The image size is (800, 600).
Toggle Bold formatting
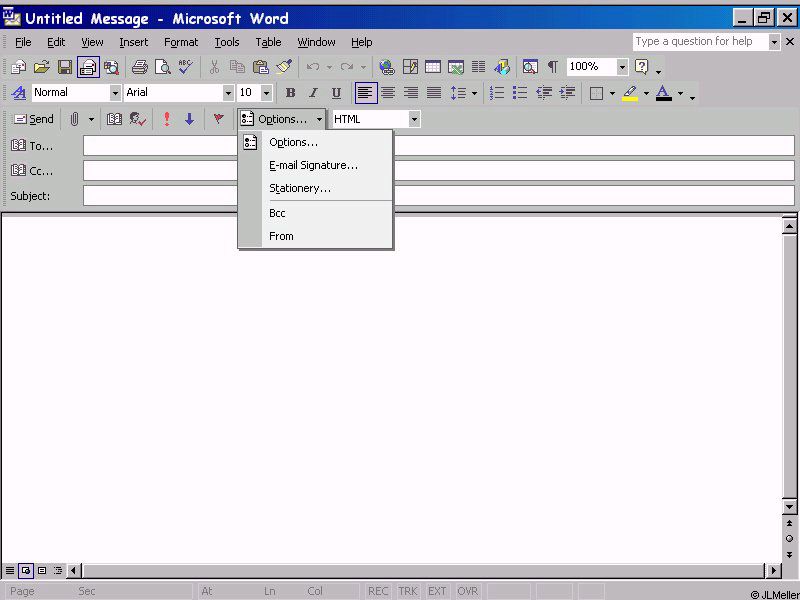coord(290,93)
